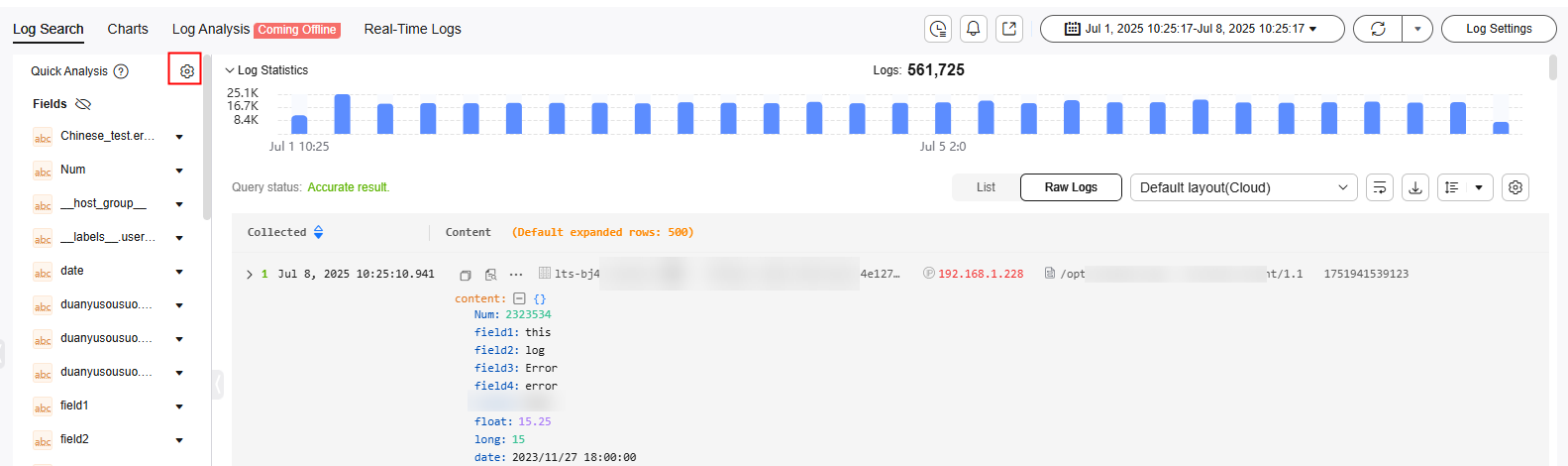1568x466 pixels.
Task: Expand the field1 dropdown arrow
Action: click(179, 407)
